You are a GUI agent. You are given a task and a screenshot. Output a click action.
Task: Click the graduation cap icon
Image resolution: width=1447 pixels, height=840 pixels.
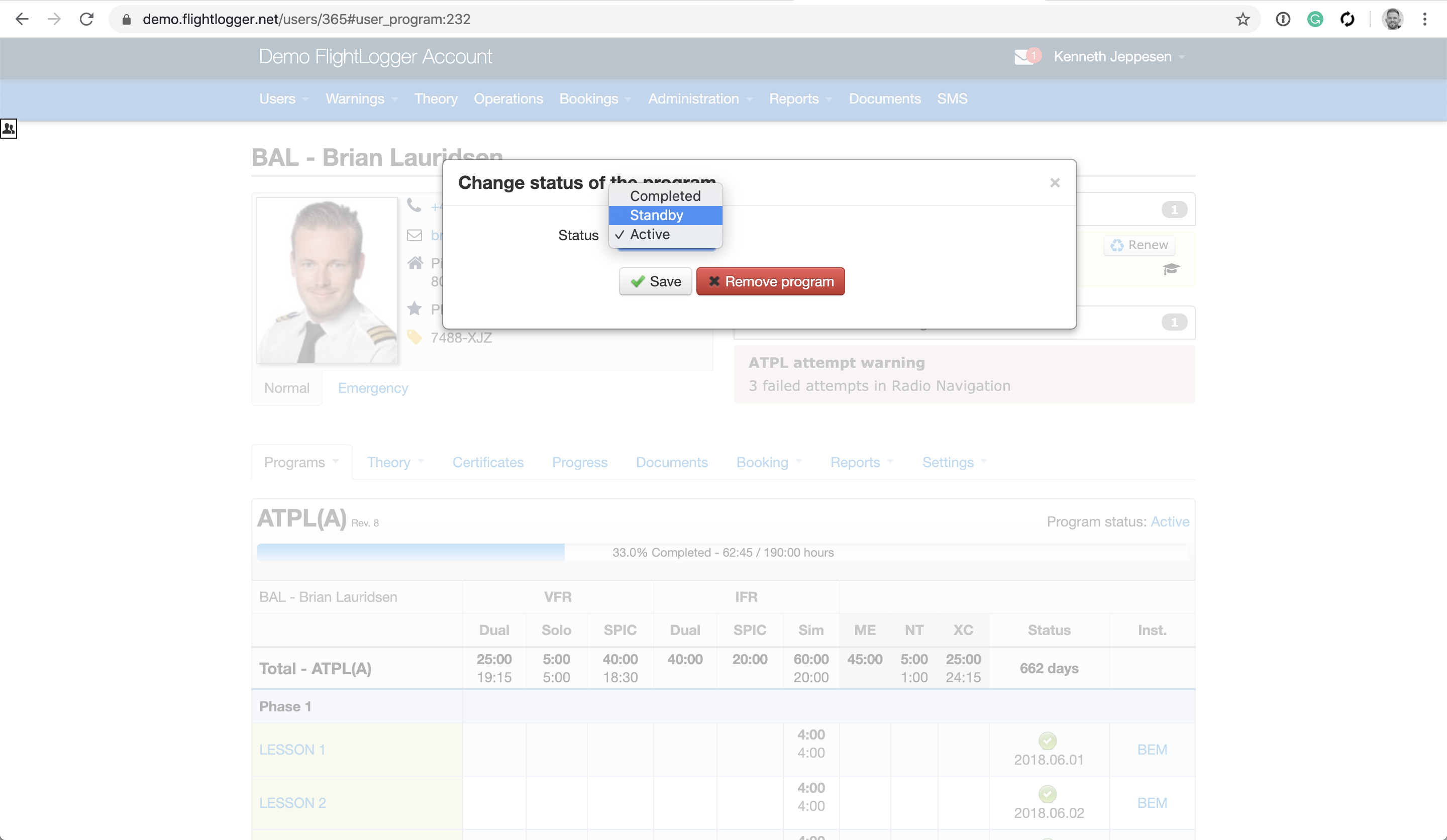pos(1171,269)
